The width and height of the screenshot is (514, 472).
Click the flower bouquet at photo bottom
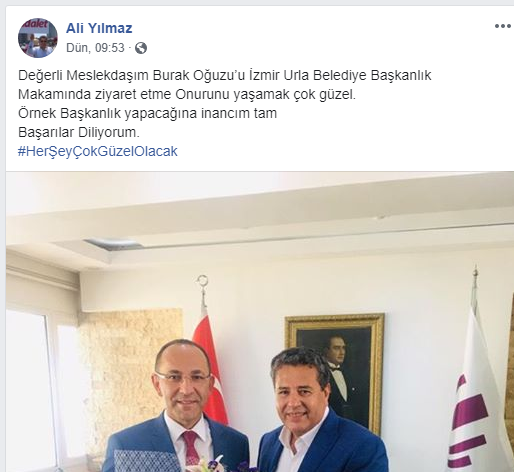tap(218, 465)
